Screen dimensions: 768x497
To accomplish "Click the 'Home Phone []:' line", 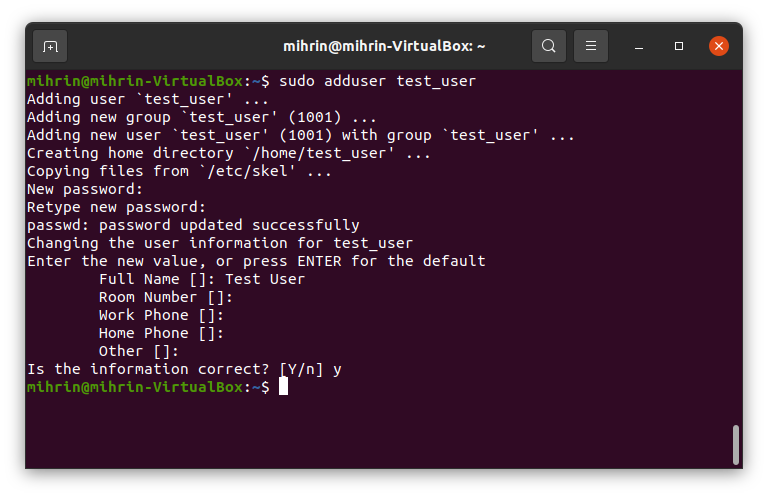I will click(x=161, y=333).
